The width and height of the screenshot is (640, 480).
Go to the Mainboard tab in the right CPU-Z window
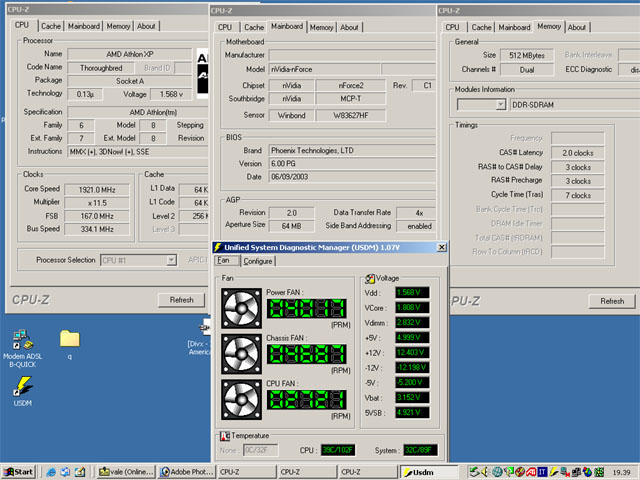tap(514, 27)
